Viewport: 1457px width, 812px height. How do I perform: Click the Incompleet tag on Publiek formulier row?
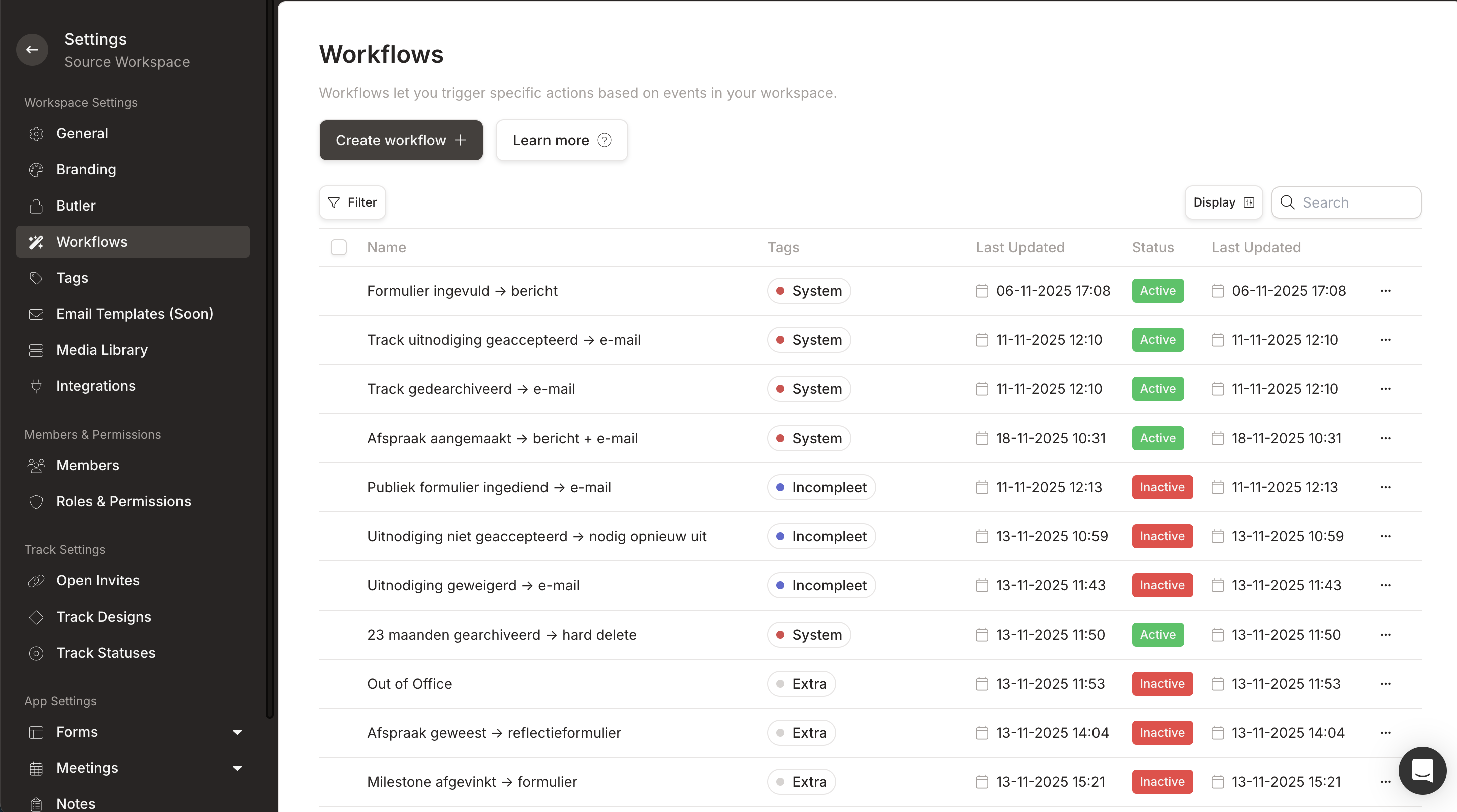point(821,487)
